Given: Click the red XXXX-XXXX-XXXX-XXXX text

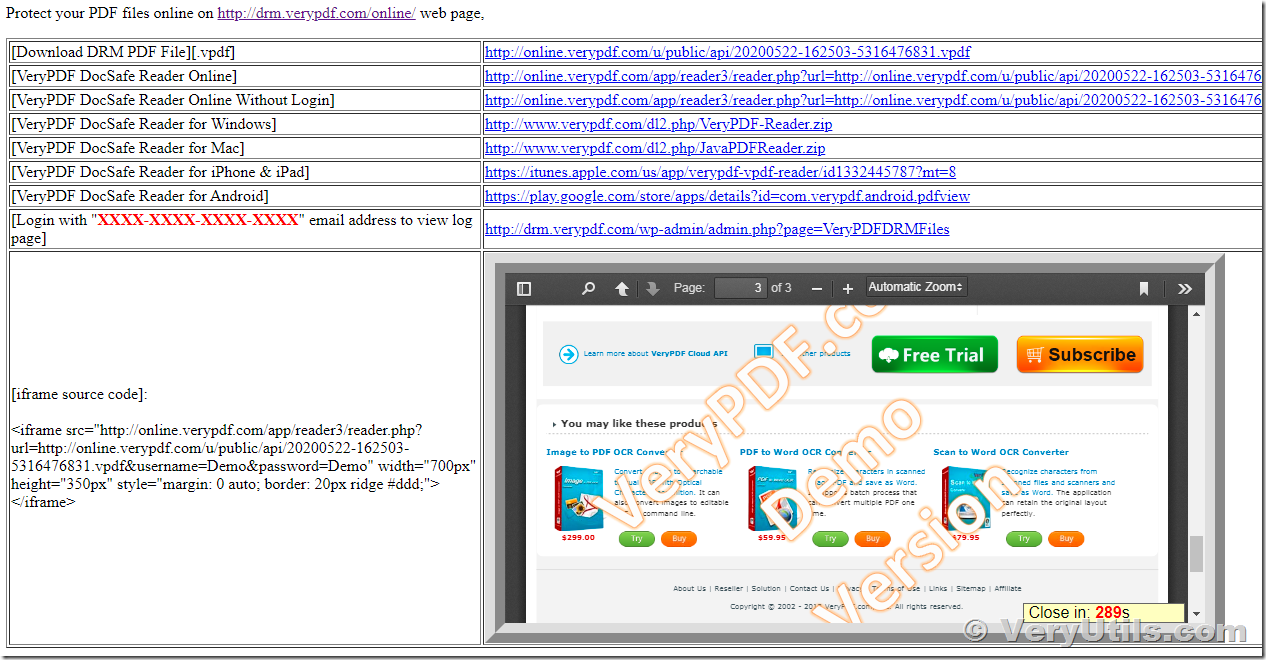Looking at the screenshot, I should point(198,220).
